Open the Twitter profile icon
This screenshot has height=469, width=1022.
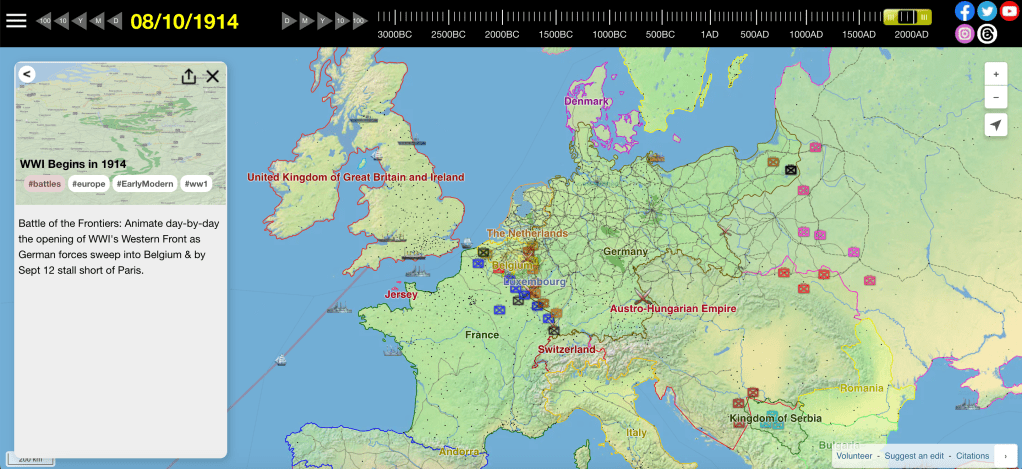(987, 11)
